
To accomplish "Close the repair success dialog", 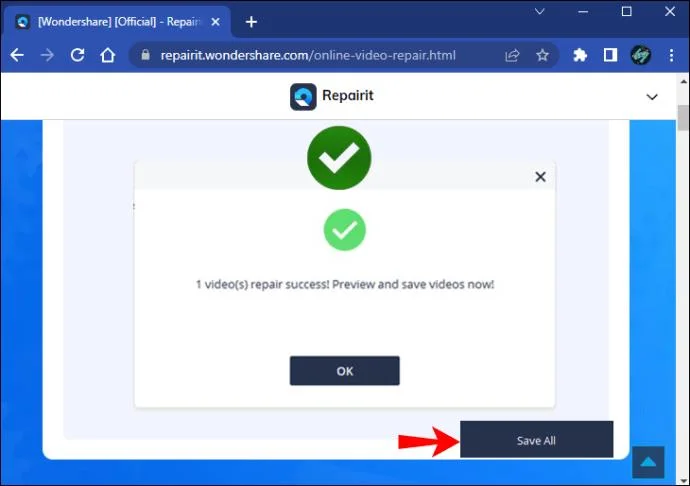I will [540, 177].
